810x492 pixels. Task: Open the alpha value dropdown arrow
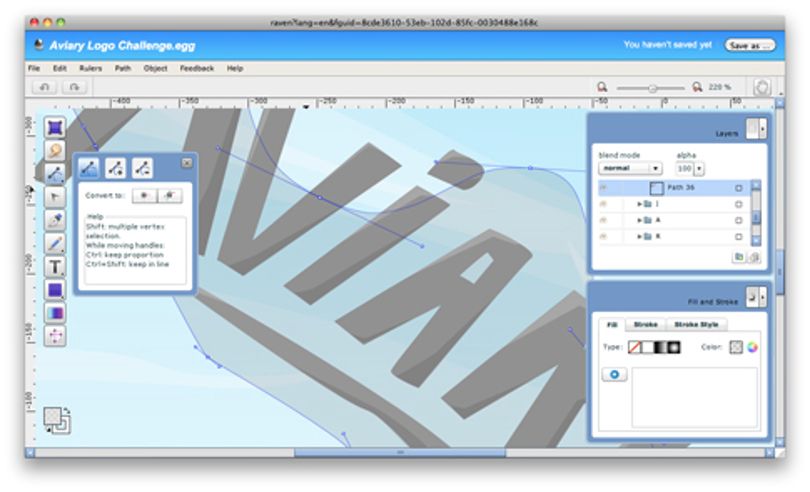[x=699, y=168]
